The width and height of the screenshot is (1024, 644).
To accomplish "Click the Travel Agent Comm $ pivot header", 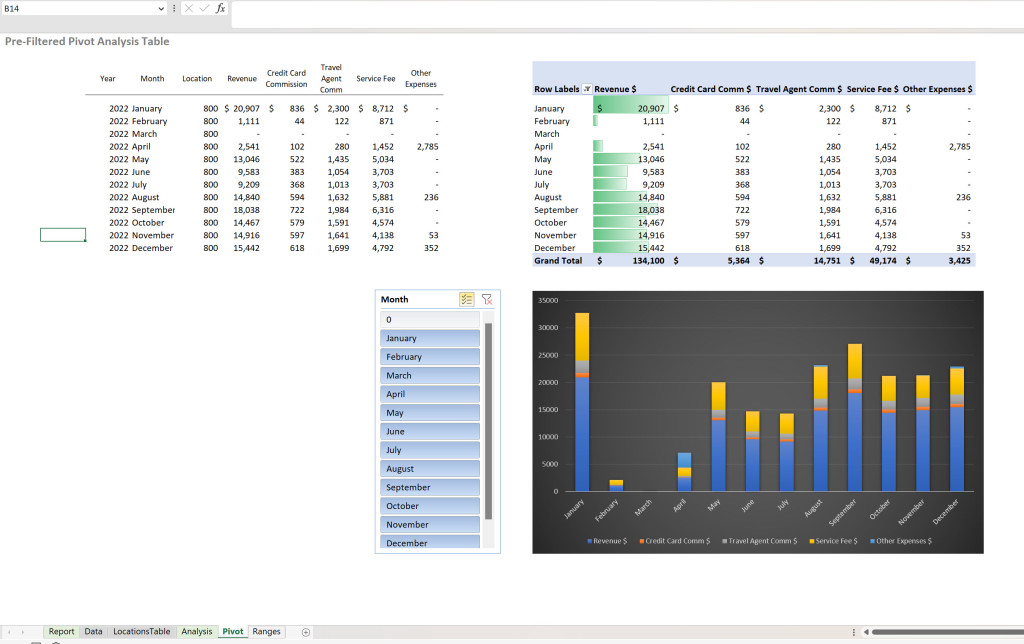I will pyautogui.click(x=799, y=89).
